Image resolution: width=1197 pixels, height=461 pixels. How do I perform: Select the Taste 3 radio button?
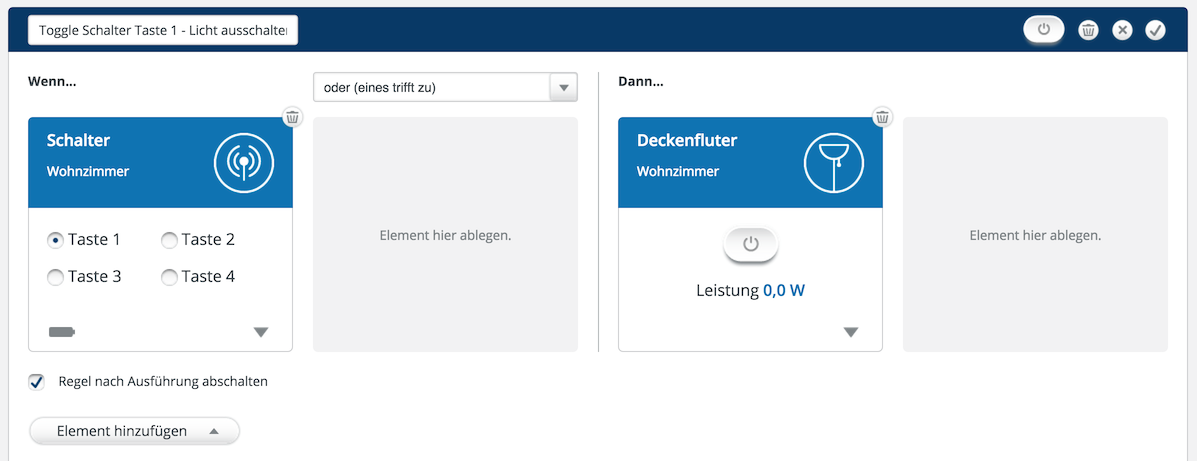pyautogui.click(x=55, y=277)
